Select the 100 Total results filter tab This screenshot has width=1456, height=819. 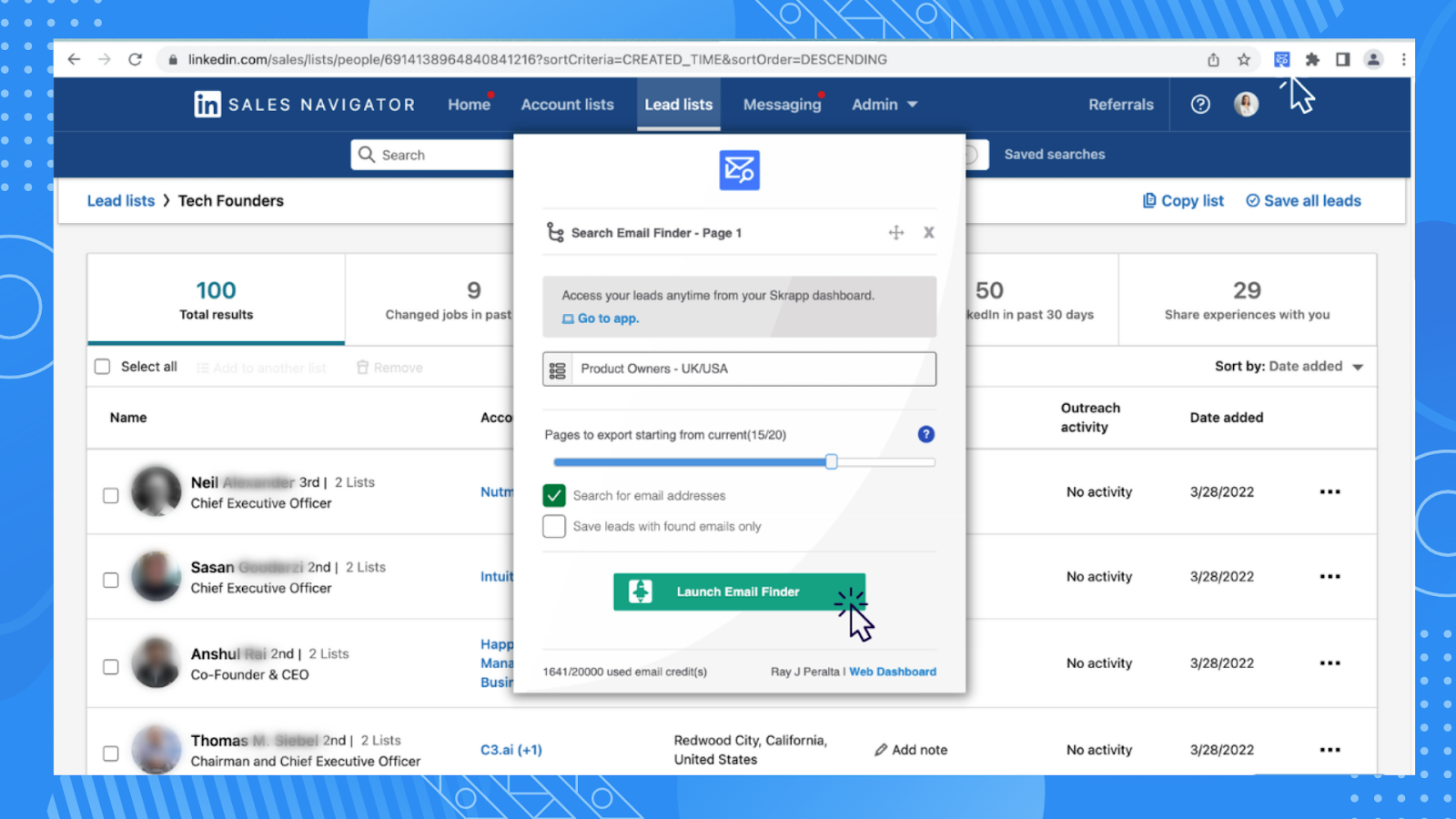[x=217, y=299]
